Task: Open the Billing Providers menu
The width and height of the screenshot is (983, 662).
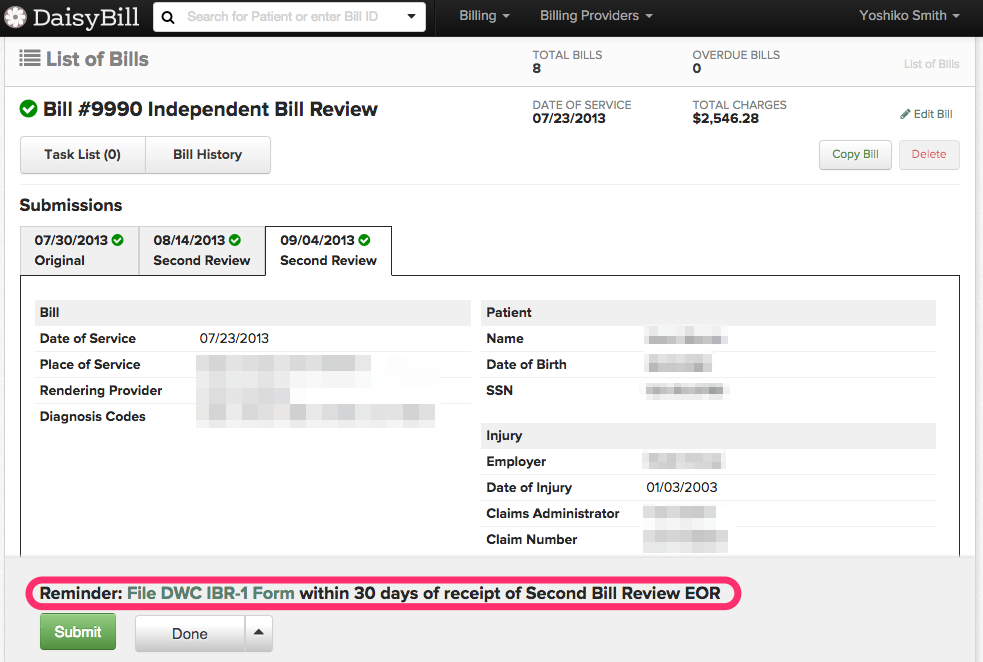Action: click(596, 16)
